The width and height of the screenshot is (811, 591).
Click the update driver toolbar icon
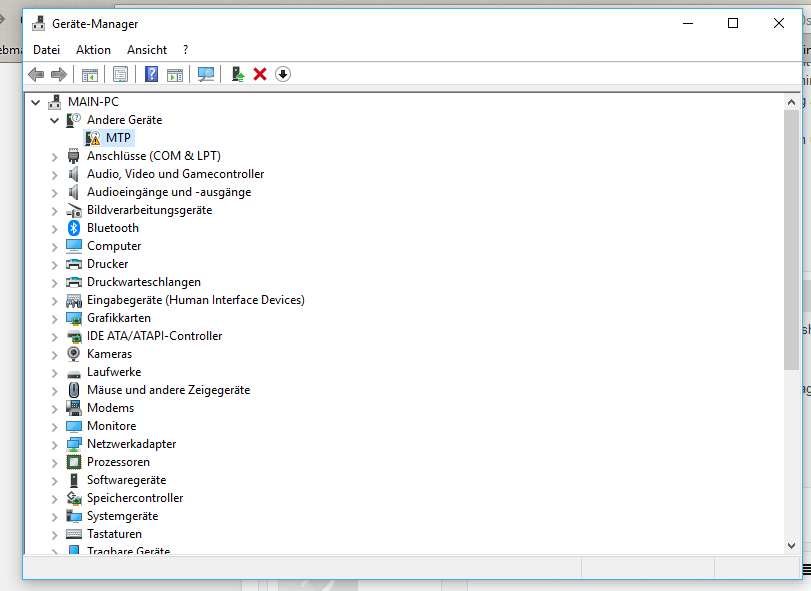tap(238, 74)
